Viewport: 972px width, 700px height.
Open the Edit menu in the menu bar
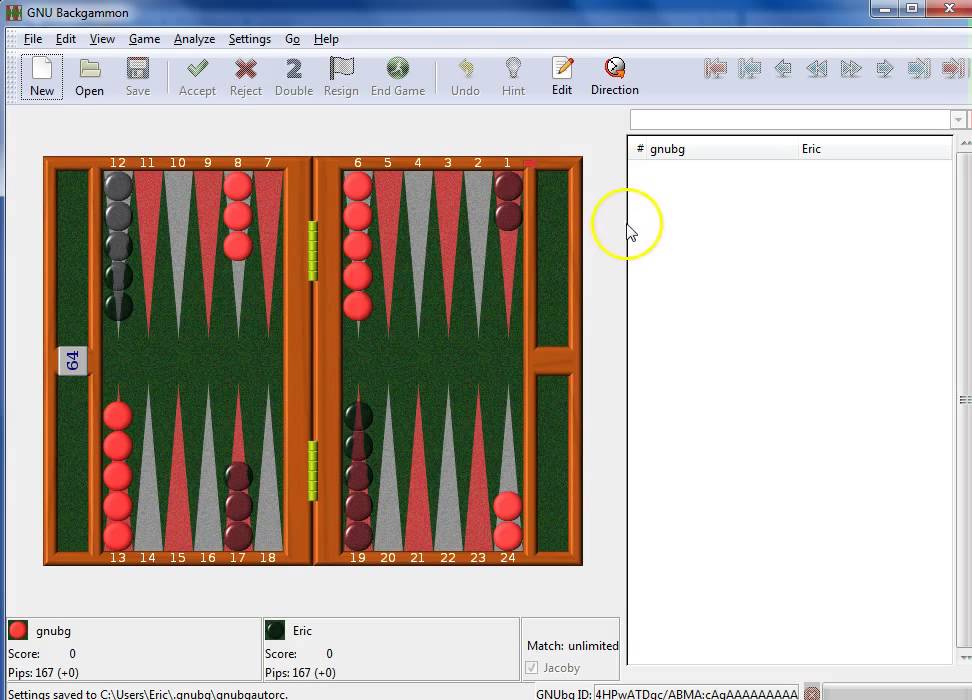click(x=66, y=39)
